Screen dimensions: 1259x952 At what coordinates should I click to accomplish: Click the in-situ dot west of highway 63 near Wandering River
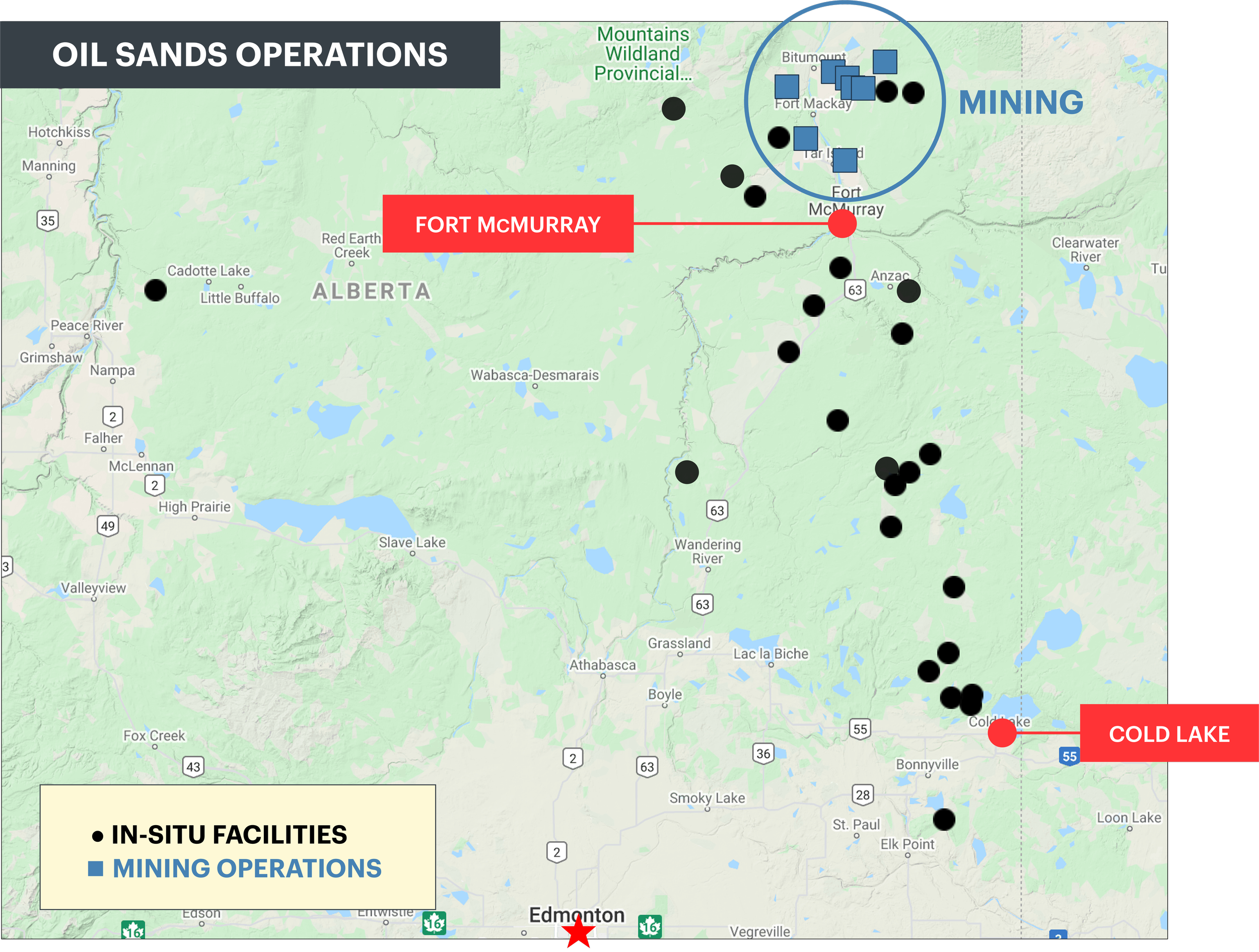pos(686,472)
